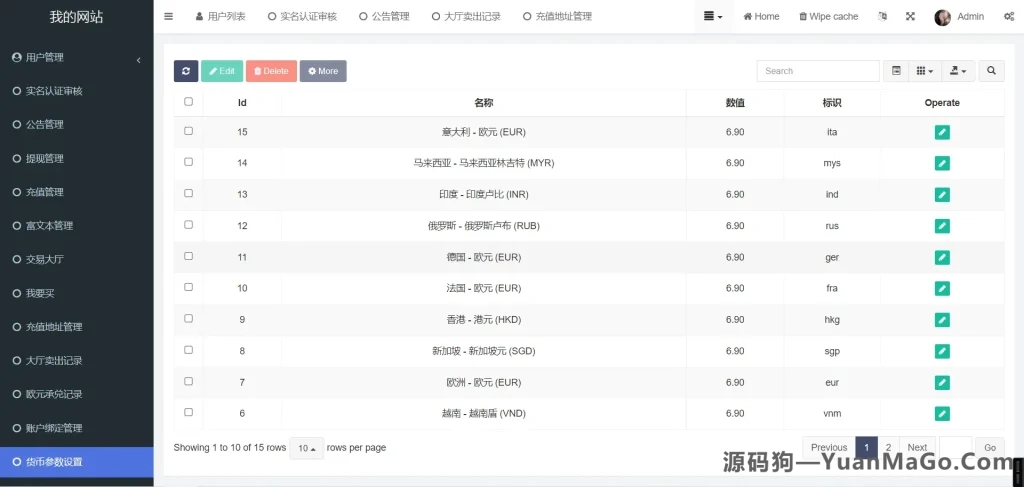
Task: Edit row 12 俄罗斯 with green pencil icon
Action: coord(942,226)
